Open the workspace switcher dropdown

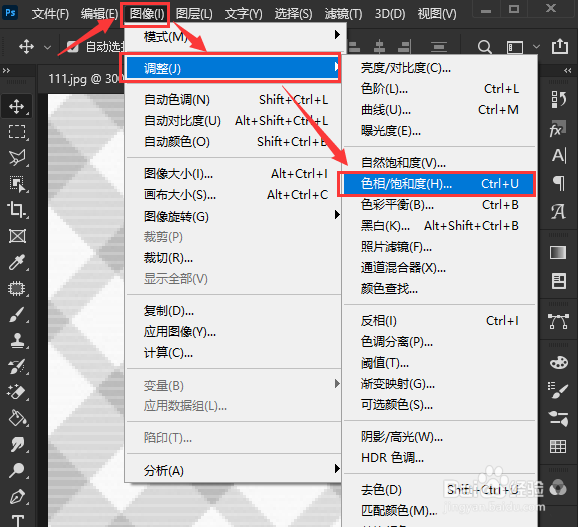[x=536, y=47]
